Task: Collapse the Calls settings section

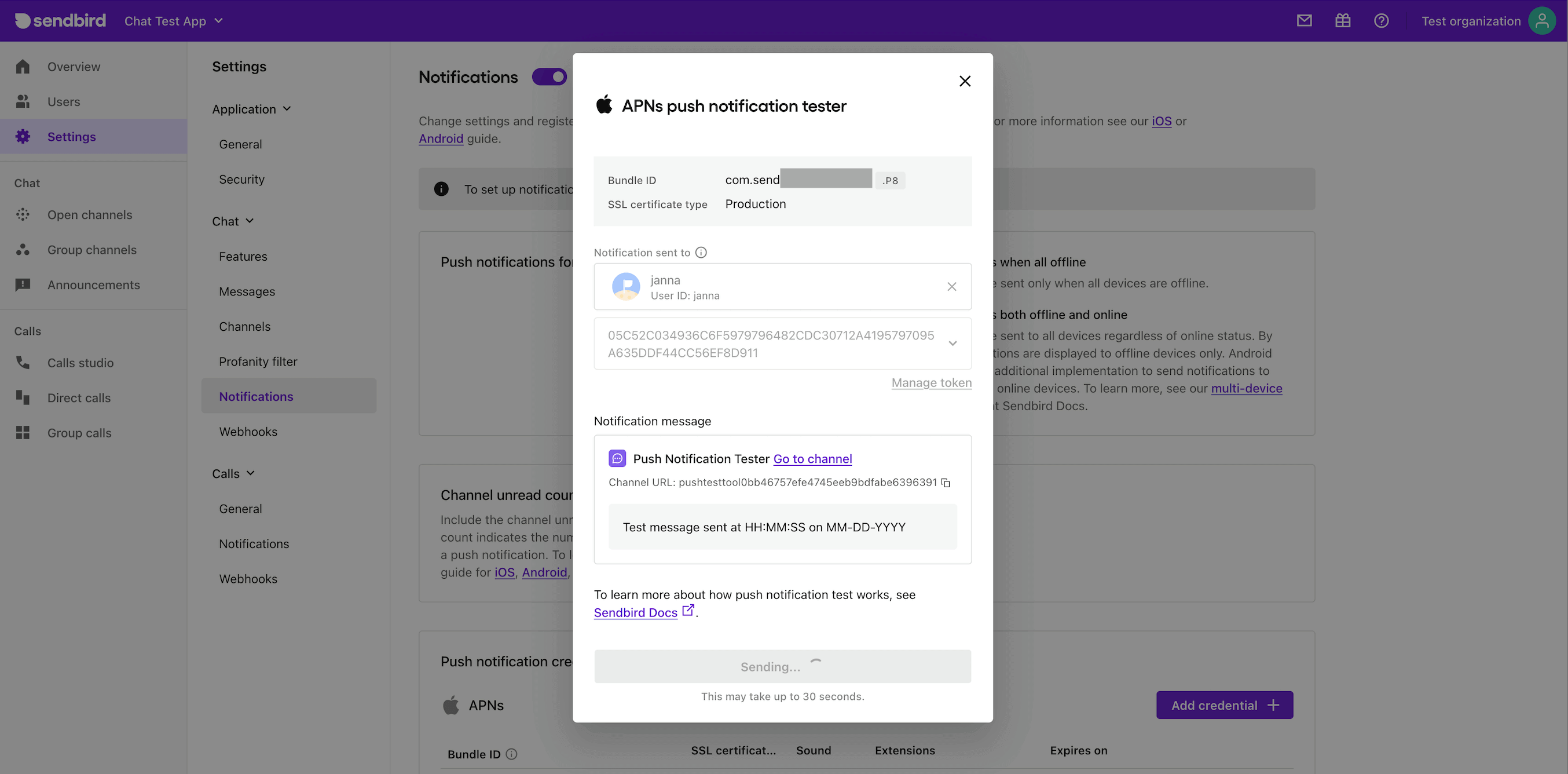Action: tap(234, 473)
